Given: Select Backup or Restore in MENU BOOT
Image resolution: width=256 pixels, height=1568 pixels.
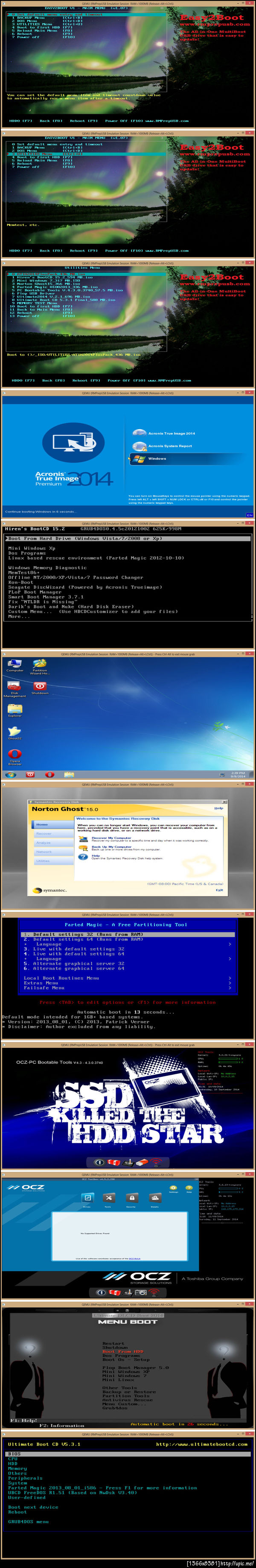Looking at the screenshot, I should (129, 1392).
